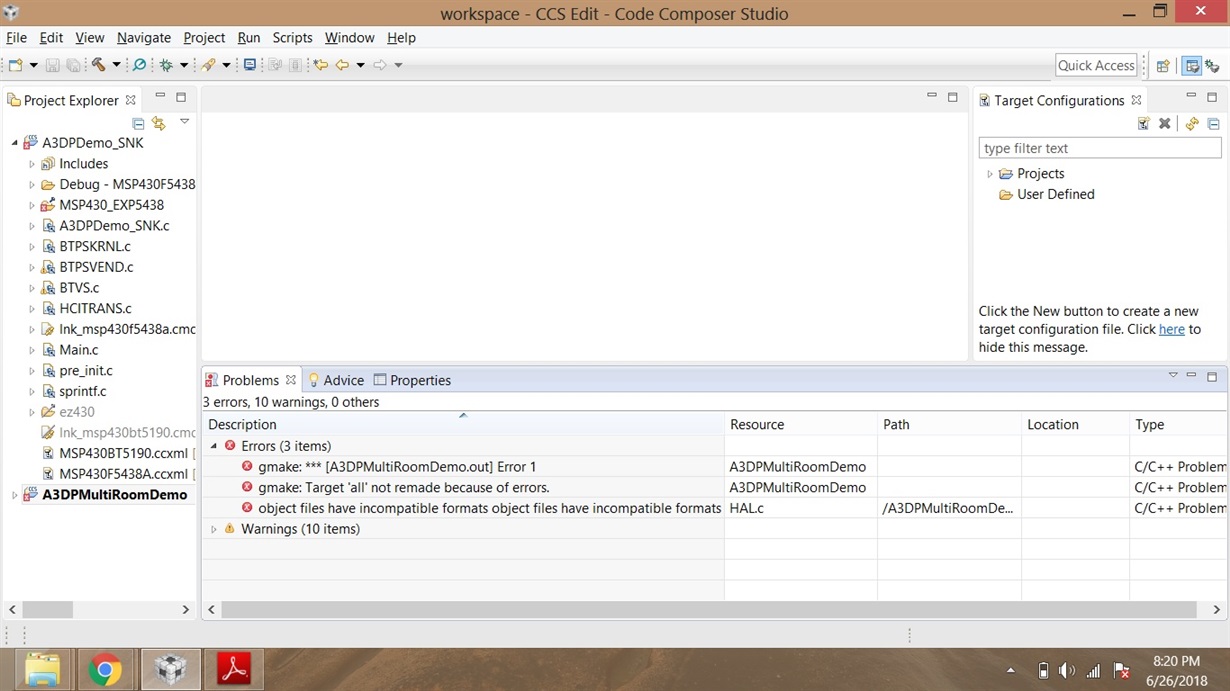Open the New wizard dropdown arrow
1230x691 pixels.
tap(33, 65)
